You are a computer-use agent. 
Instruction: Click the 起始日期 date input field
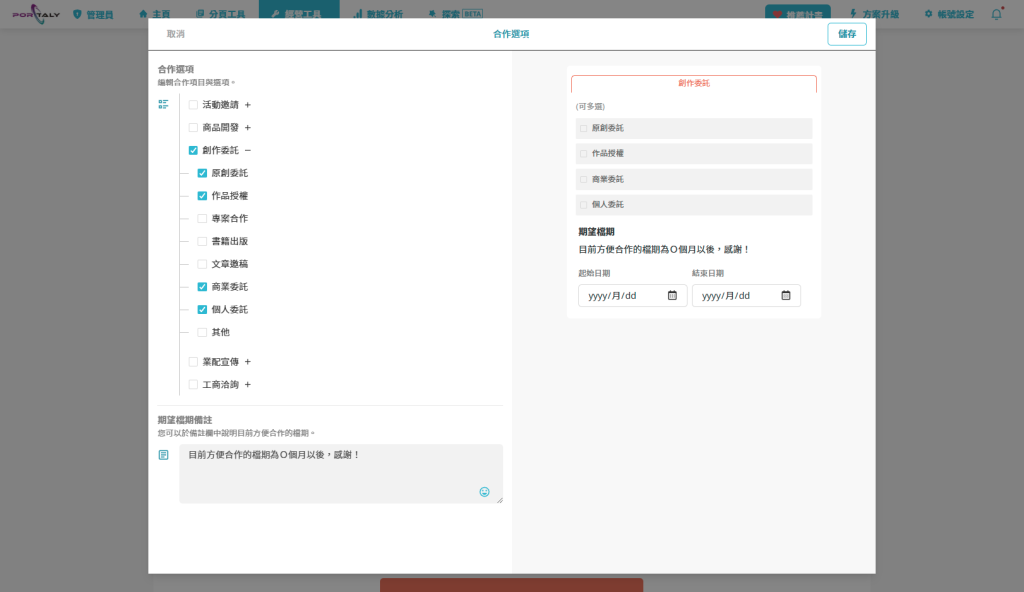(x=620, y=295)
